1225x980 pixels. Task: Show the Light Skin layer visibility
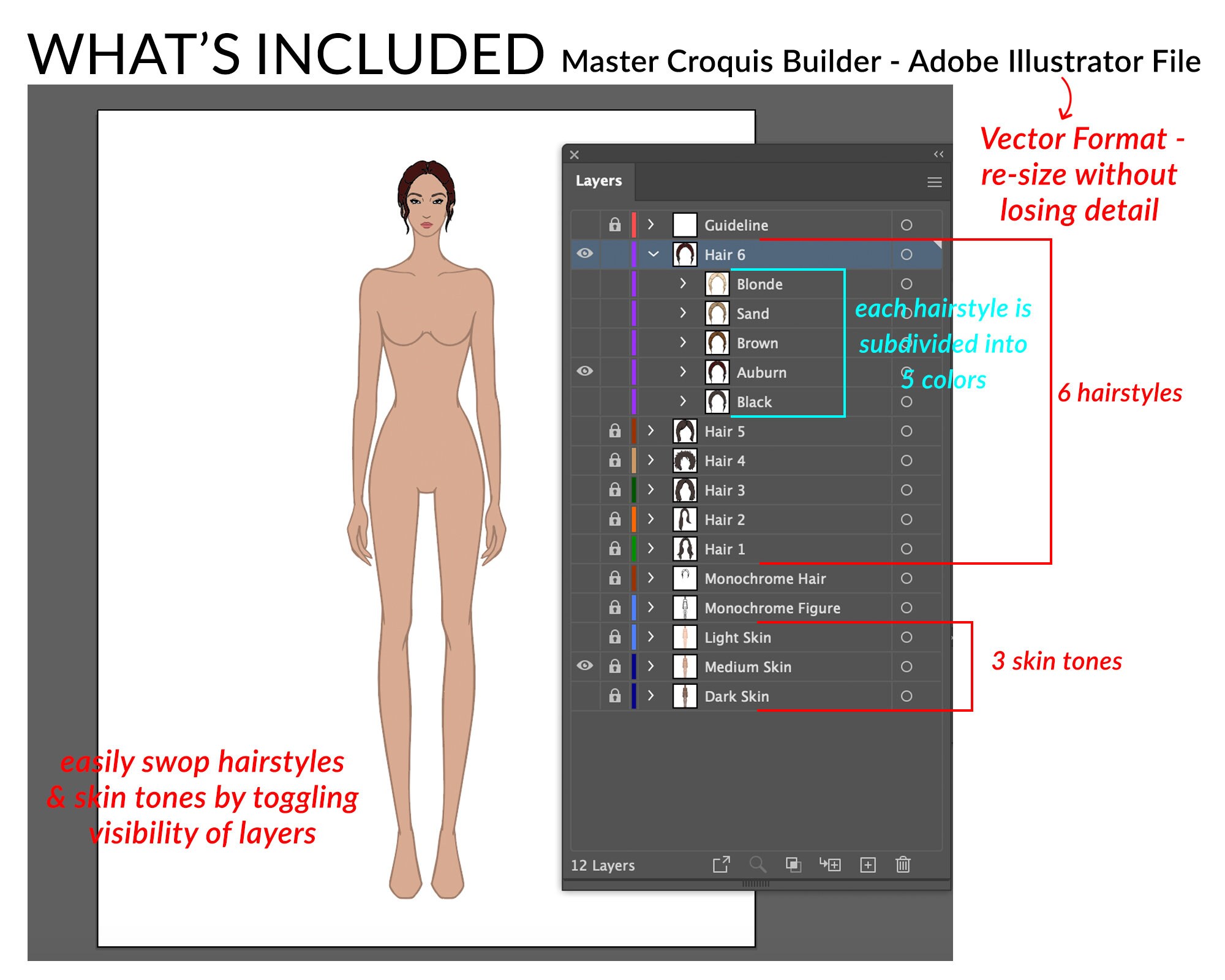click(585, 637)
